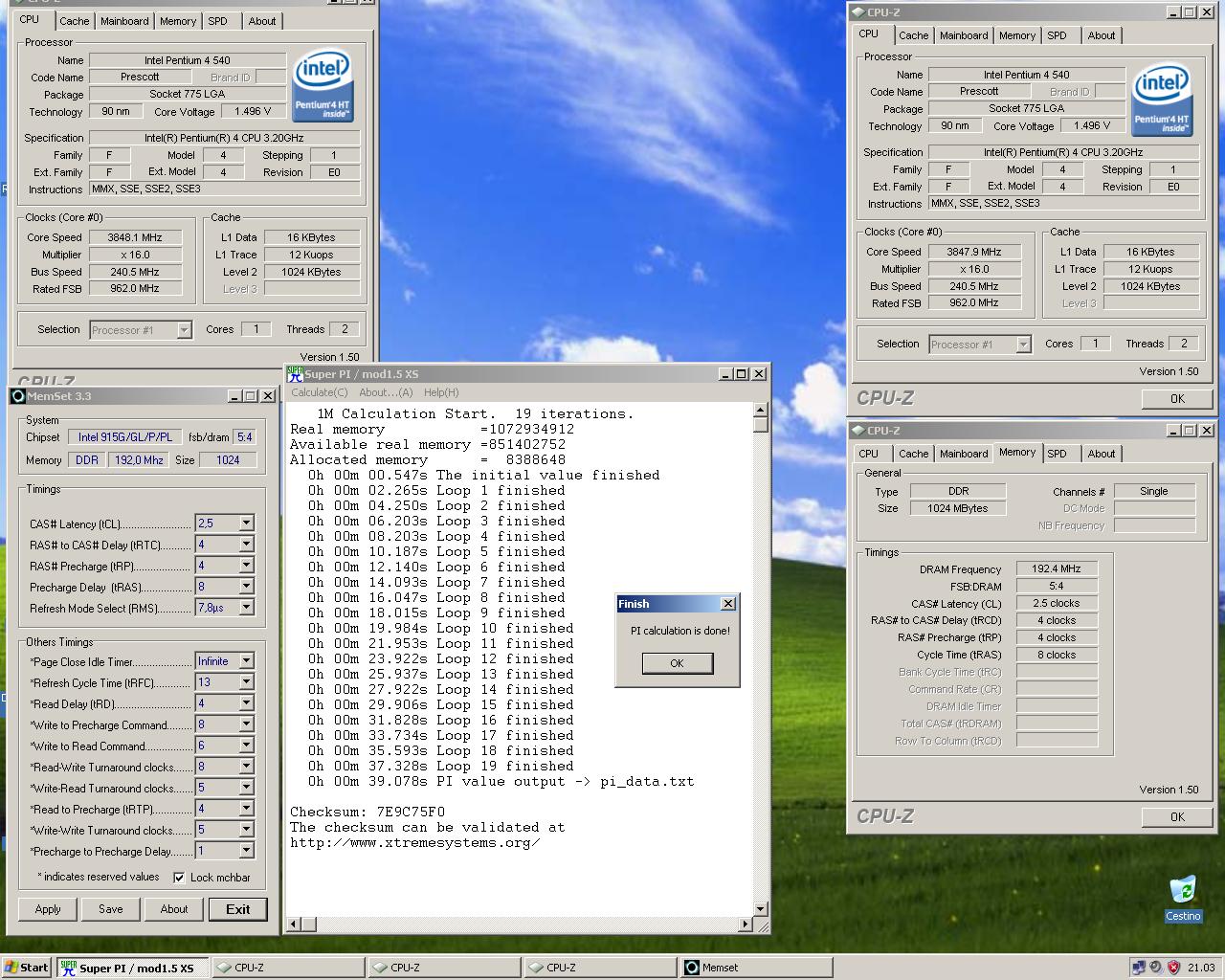Open the RAS# to CAS# Delay dropdown
The width and height of the screenshot is (1225, 980).
(x=246, y=545)
